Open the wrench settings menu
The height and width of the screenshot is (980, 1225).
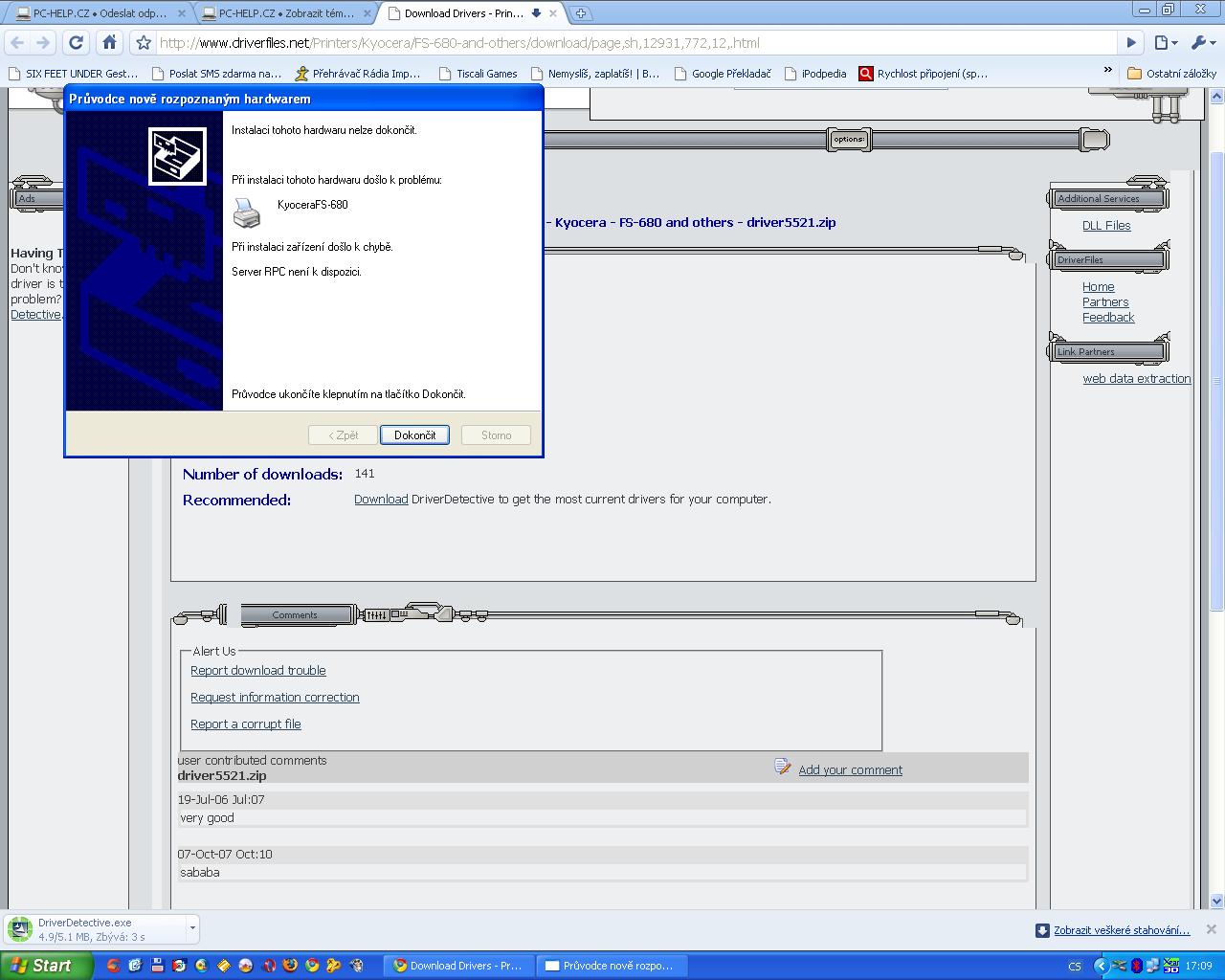pyautogui.click(x=1202, y=42)
